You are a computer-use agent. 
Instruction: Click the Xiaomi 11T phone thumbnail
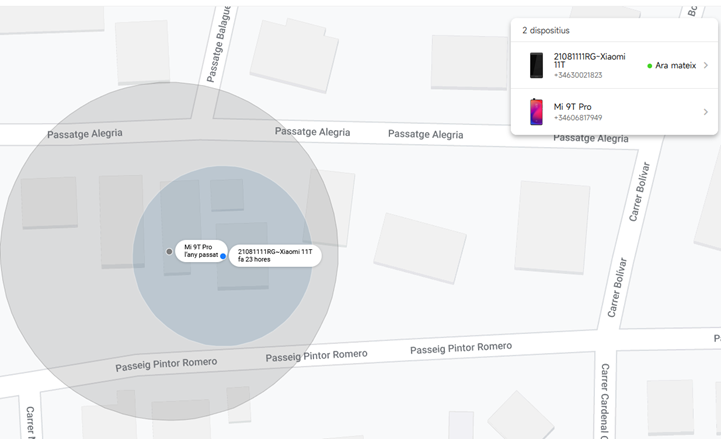(537, 66)
